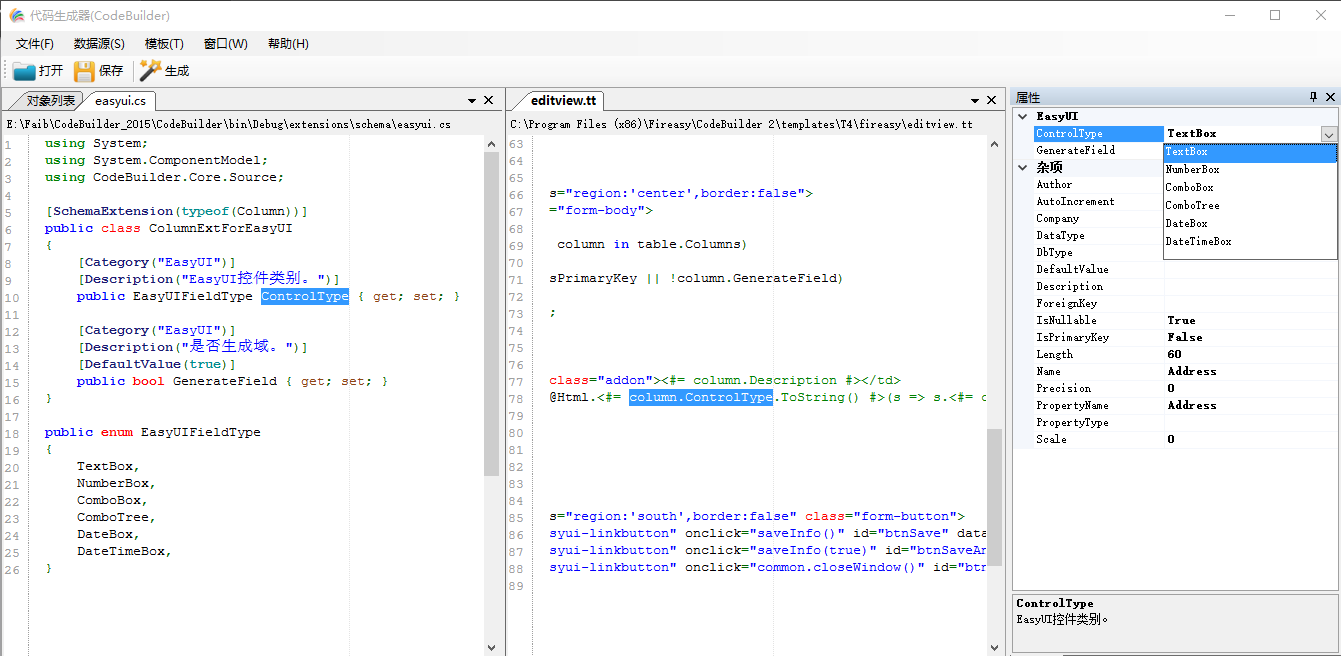This screenshot has height=656, width=1341.
Task: Close the easyui.cs editor pane
Action: coord(487,100)
